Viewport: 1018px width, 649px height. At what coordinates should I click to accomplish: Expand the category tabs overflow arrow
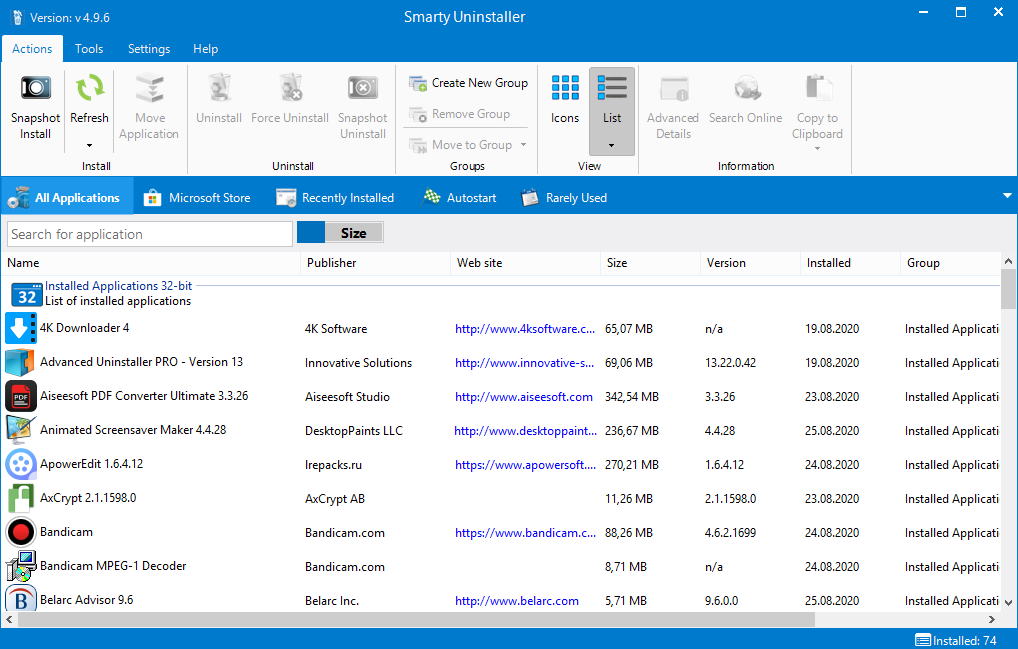1007,195
